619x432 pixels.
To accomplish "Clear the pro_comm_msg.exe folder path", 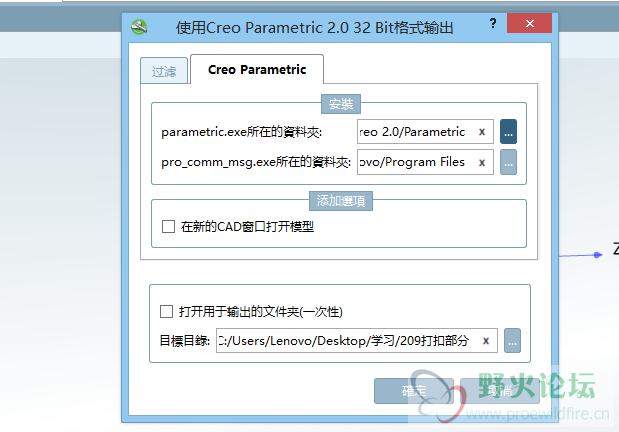I will (x=482, y=162).
